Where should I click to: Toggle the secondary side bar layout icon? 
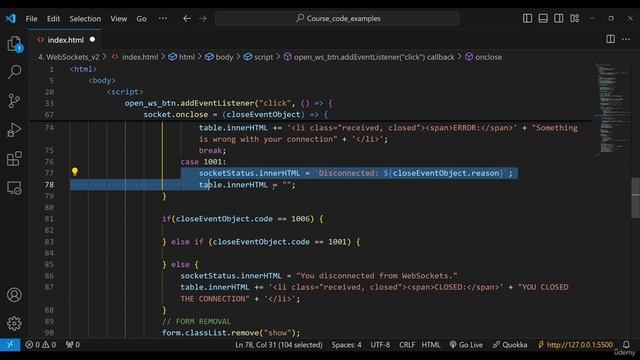[559, 18]
